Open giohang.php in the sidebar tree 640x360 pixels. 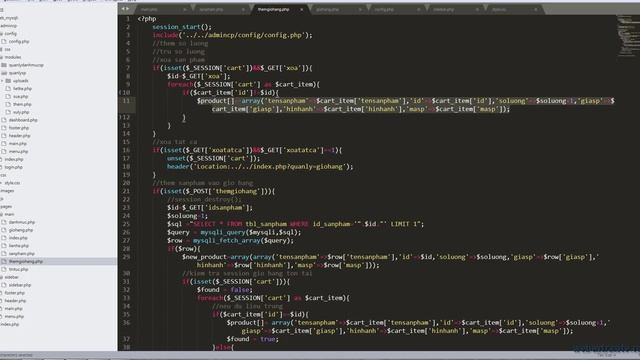[21, 230]
